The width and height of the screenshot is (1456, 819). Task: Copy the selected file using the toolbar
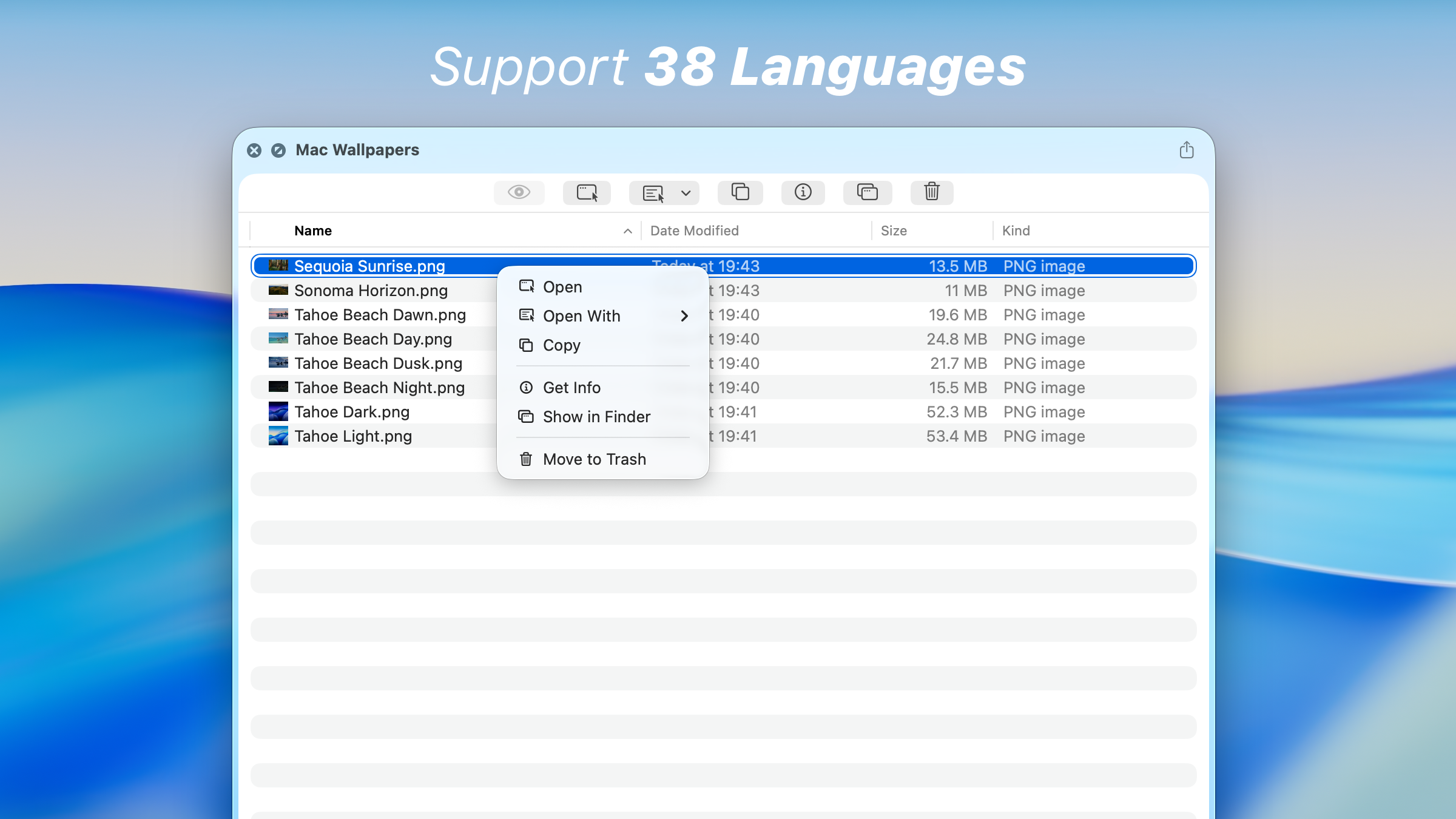[x=740, y=192]
